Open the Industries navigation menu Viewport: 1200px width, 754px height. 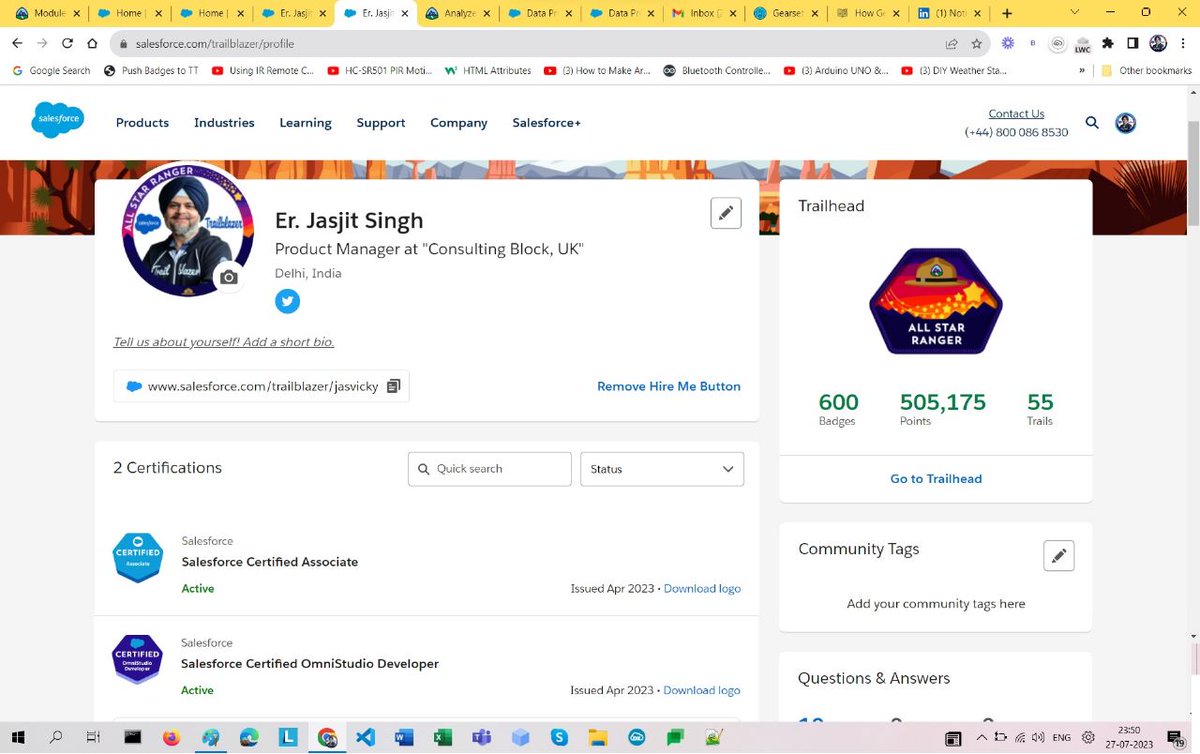(x=224, y=123)
